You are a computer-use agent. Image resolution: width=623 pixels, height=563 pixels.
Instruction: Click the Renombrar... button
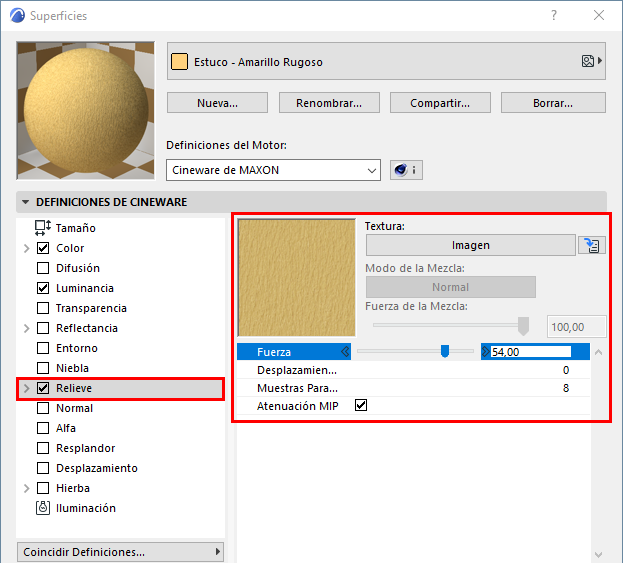pos(329,103)
